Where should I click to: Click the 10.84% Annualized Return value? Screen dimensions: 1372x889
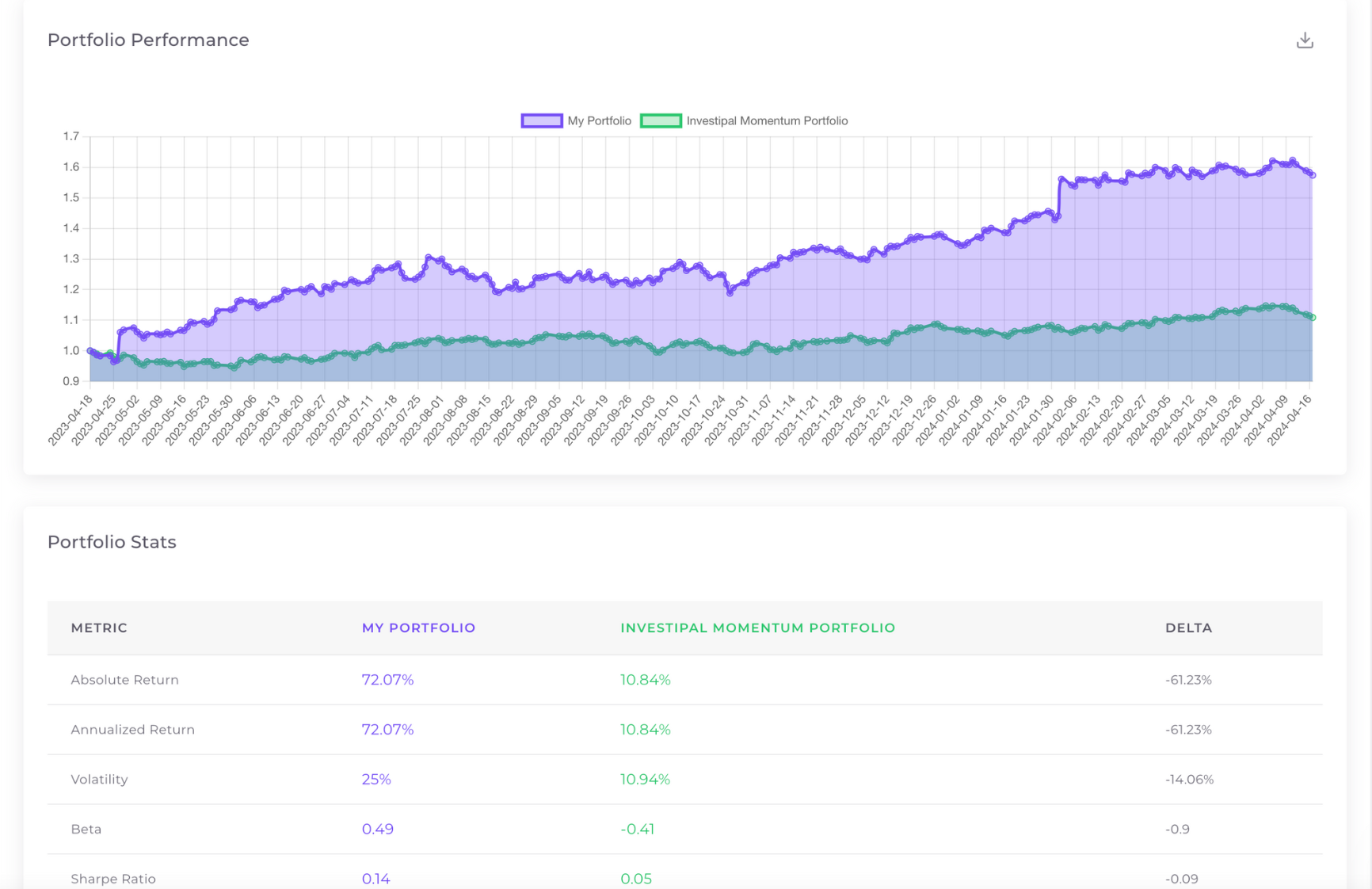pos(645,729)
